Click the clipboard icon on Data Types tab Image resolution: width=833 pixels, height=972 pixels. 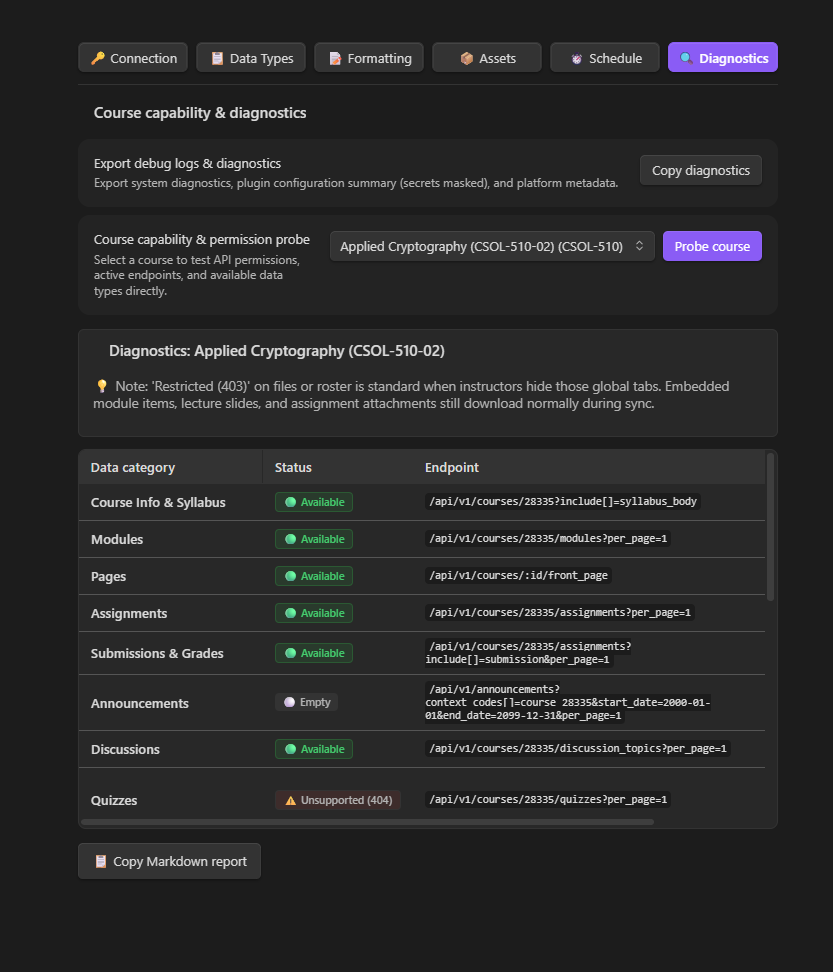coord(217,58)
